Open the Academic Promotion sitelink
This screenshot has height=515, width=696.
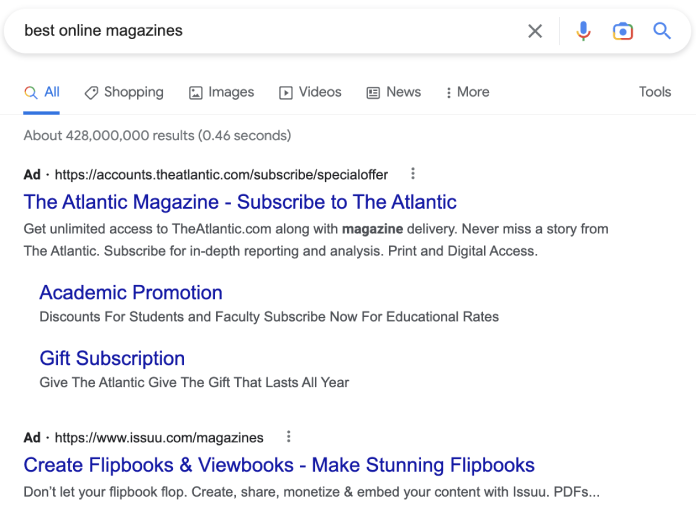point(131,293)
